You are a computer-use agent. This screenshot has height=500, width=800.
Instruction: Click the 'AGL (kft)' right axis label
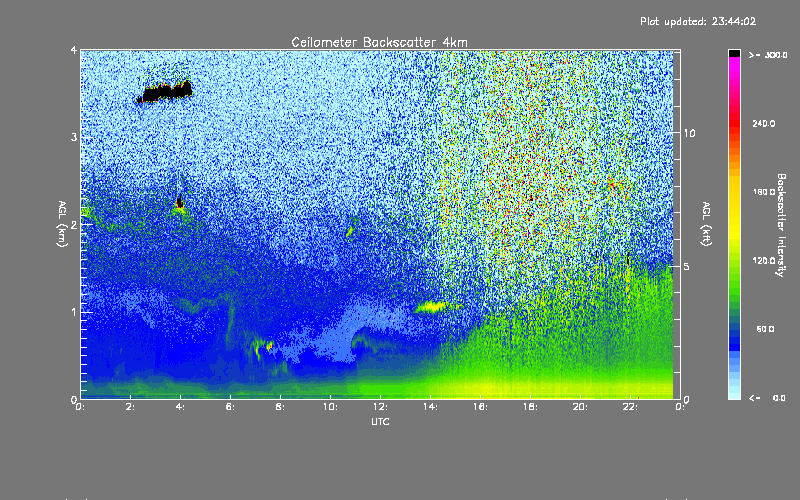pyautogui.click(x=706, y=224)
